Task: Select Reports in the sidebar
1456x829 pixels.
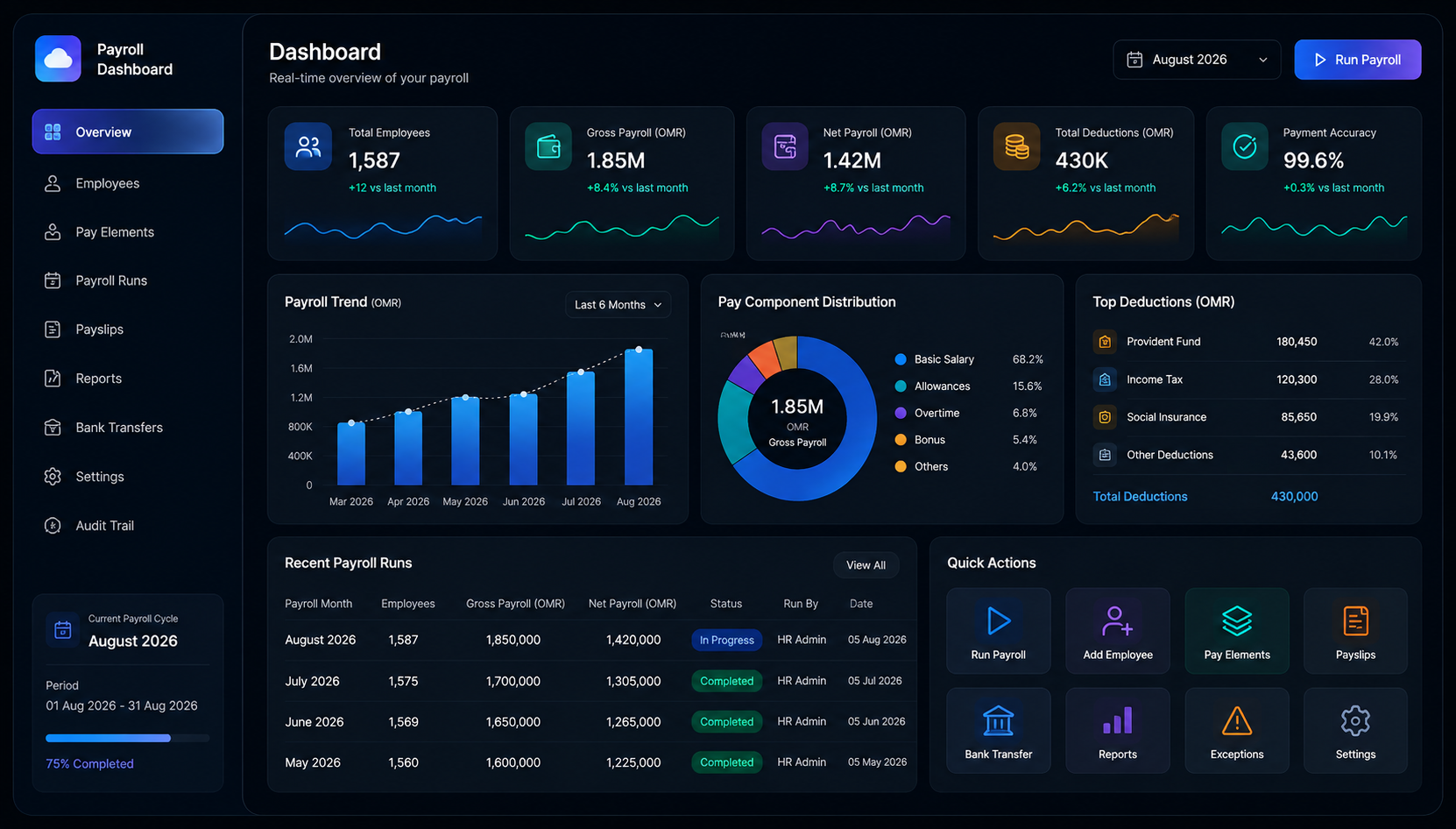Action: click(128, 379)
